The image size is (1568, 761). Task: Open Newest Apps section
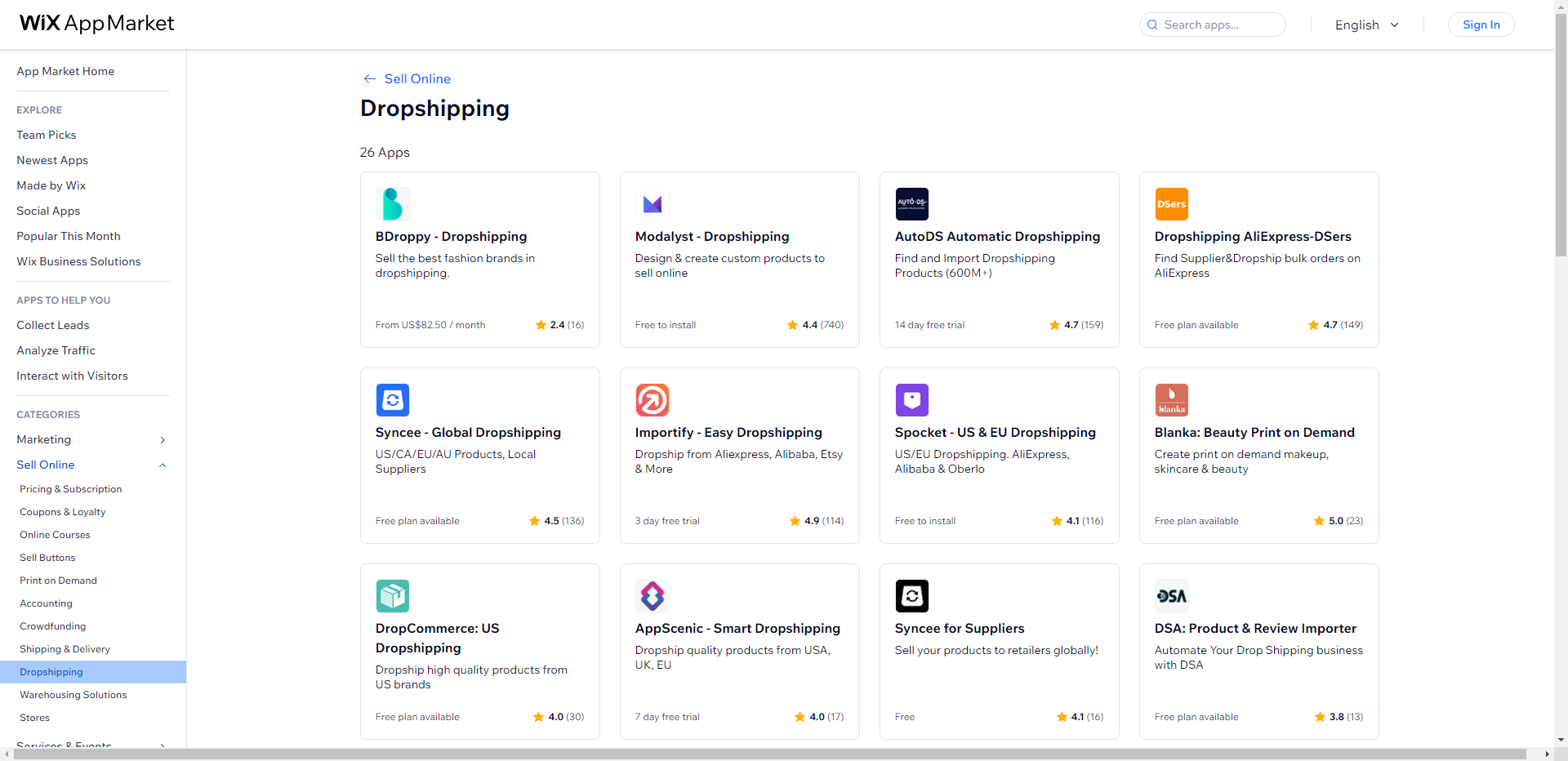pyautogui.click(x=52, y=160)
